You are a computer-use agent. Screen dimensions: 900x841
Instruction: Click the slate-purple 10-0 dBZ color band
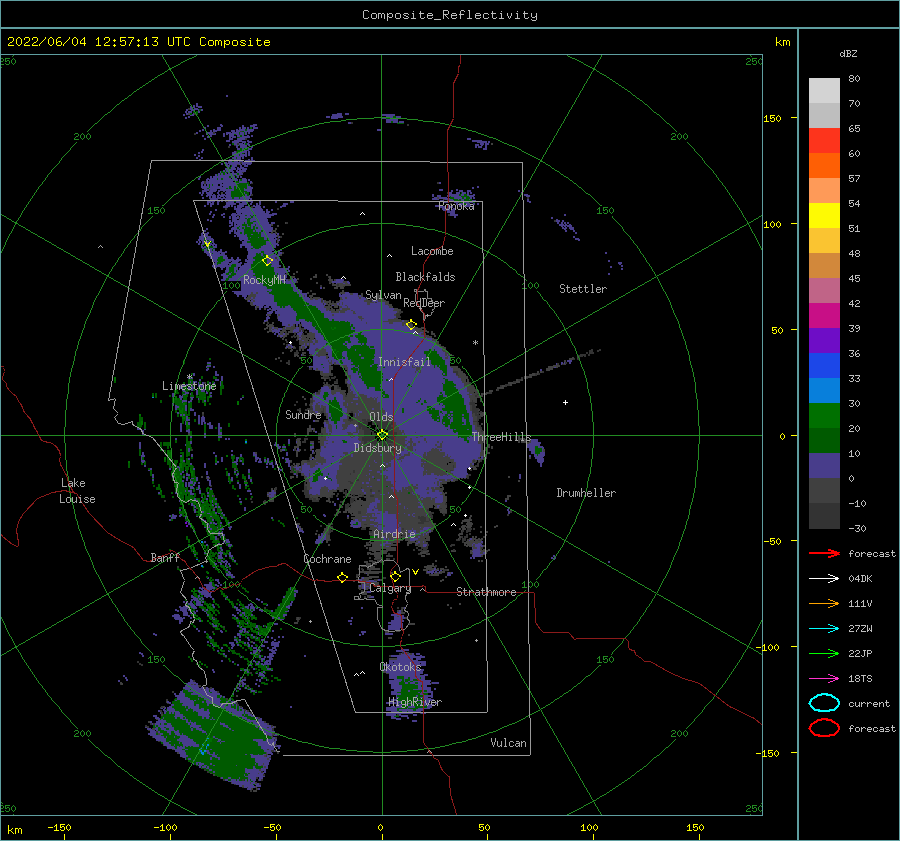point(824,466)
